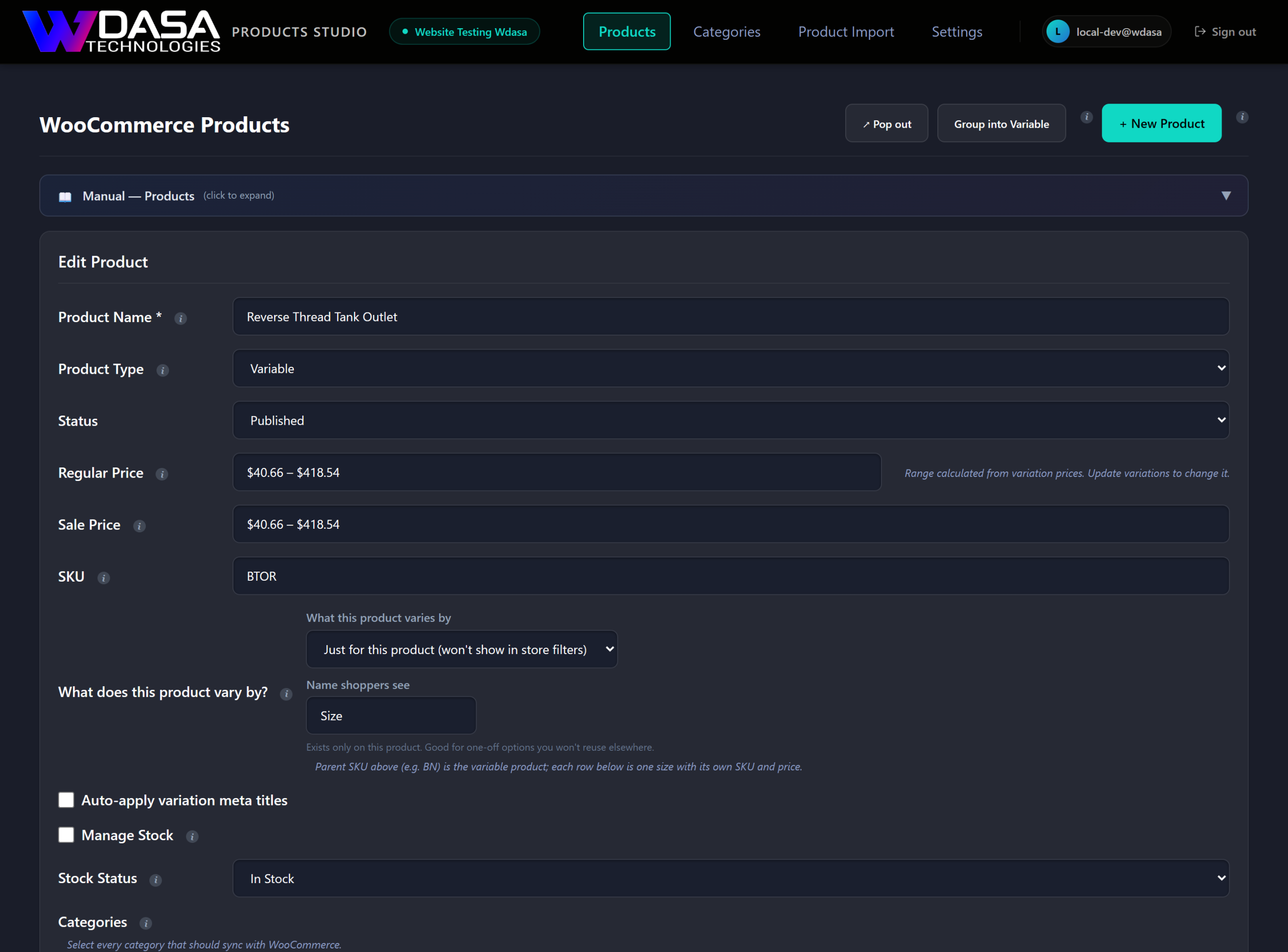This screenshot has height=952, width=1288.
Task: Click the 'Name shoppers see' Size field
Action: coord(391,715)
